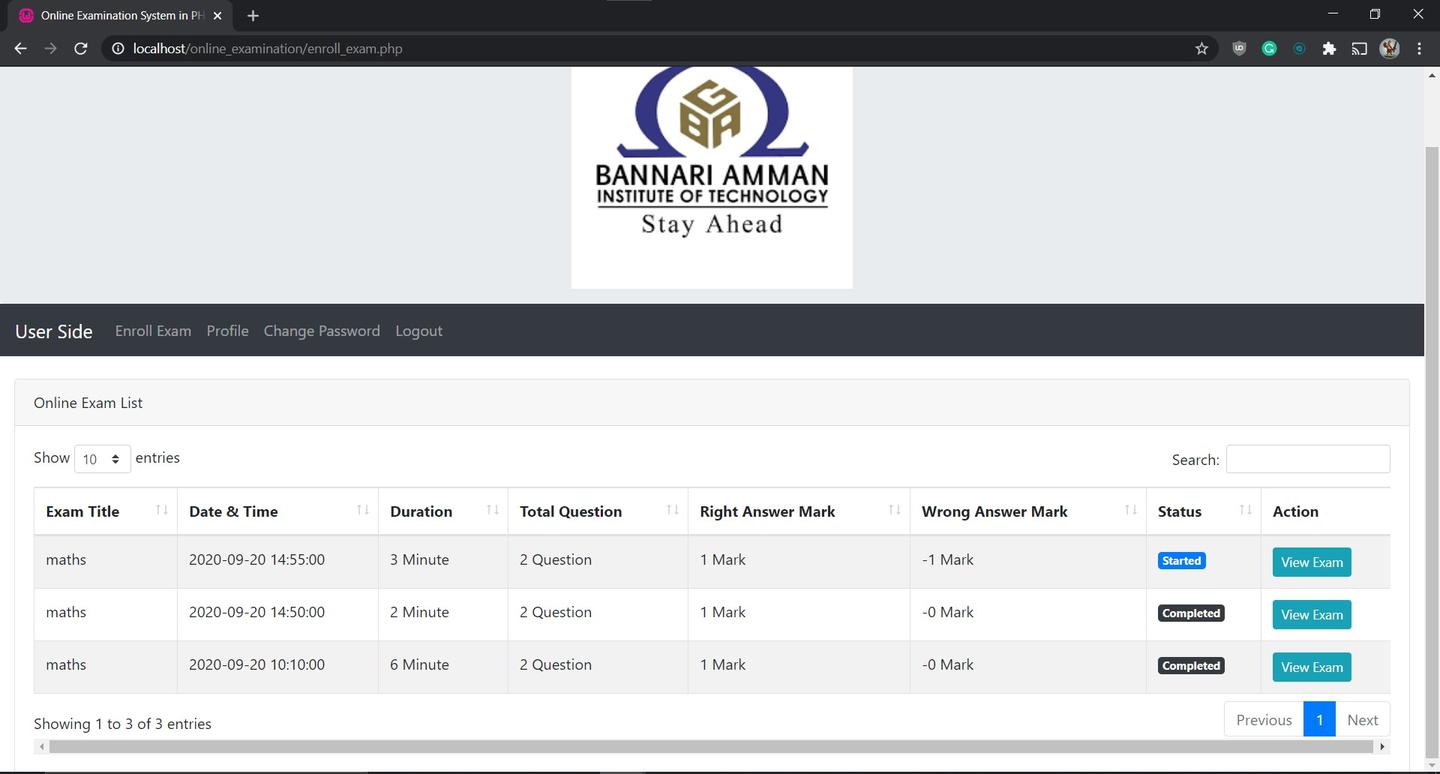1440x774 pixels.
Task: Click the Search input field
Action: click(1308, 459)
